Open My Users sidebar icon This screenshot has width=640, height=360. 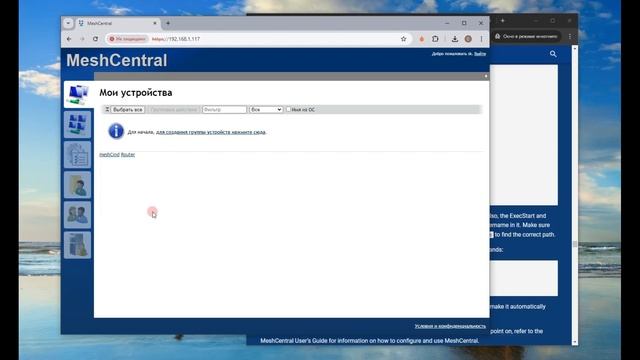pos(78,215)
